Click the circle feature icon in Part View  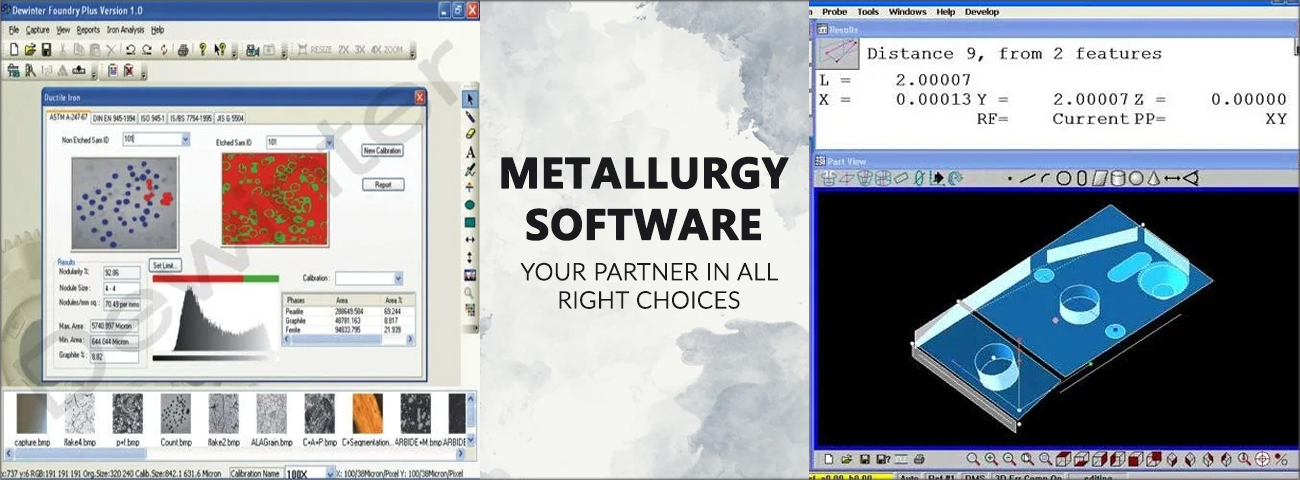tap(1064, 179)
